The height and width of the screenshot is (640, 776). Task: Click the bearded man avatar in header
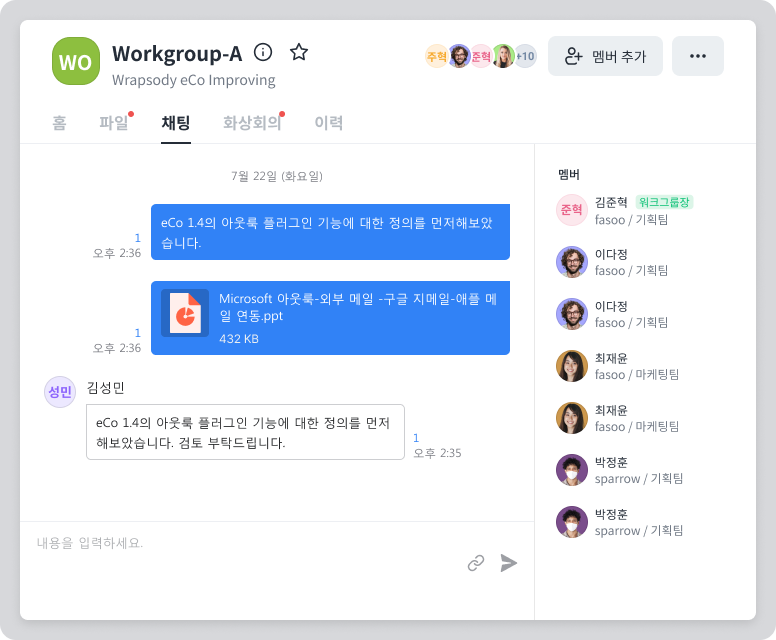click(x=459, y=56)
